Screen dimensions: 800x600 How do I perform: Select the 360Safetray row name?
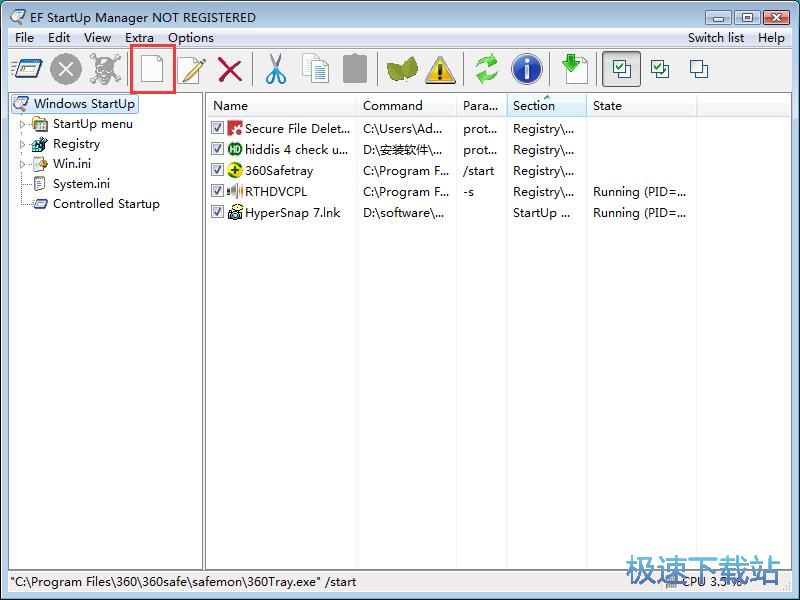(x=279, y=170)
